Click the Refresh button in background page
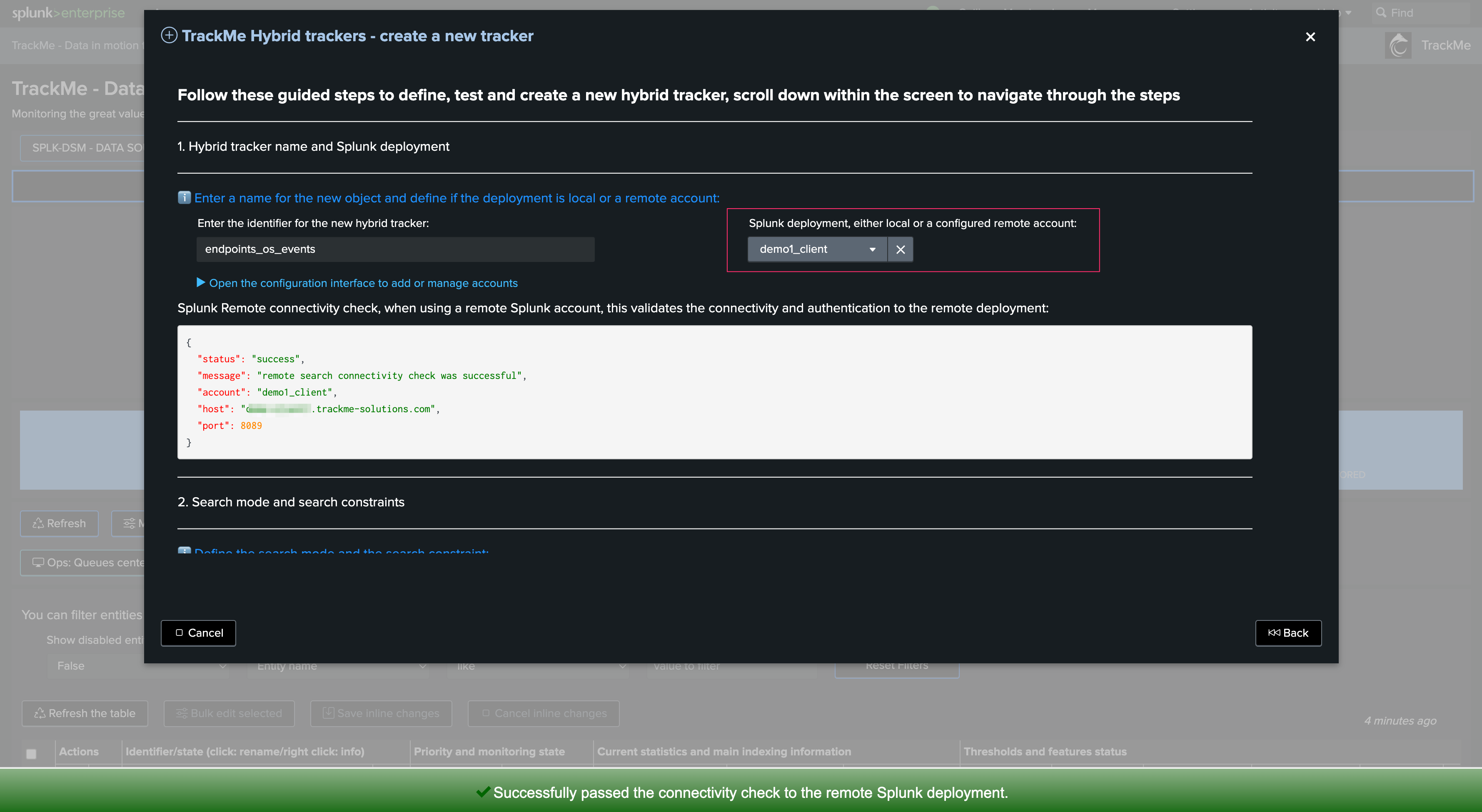This screenshot has width=1482, height=812. pyautogui.click(x=59, y=523)
